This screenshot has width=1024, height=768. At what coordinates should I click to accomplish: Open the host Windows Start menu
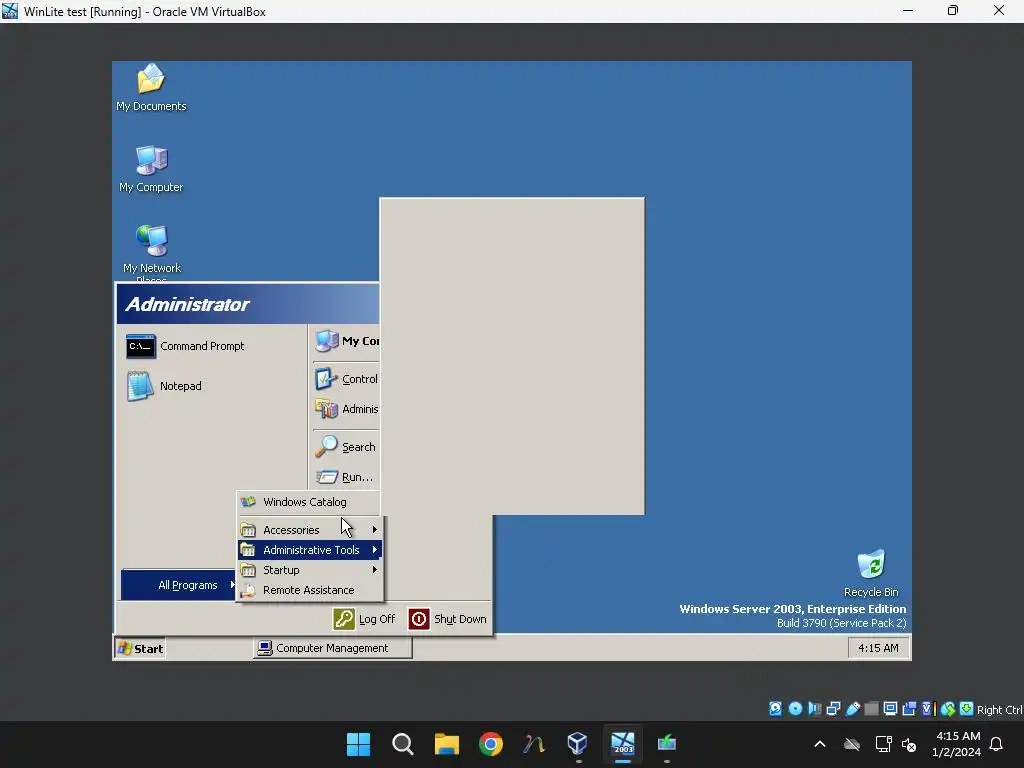coord(358,744)
